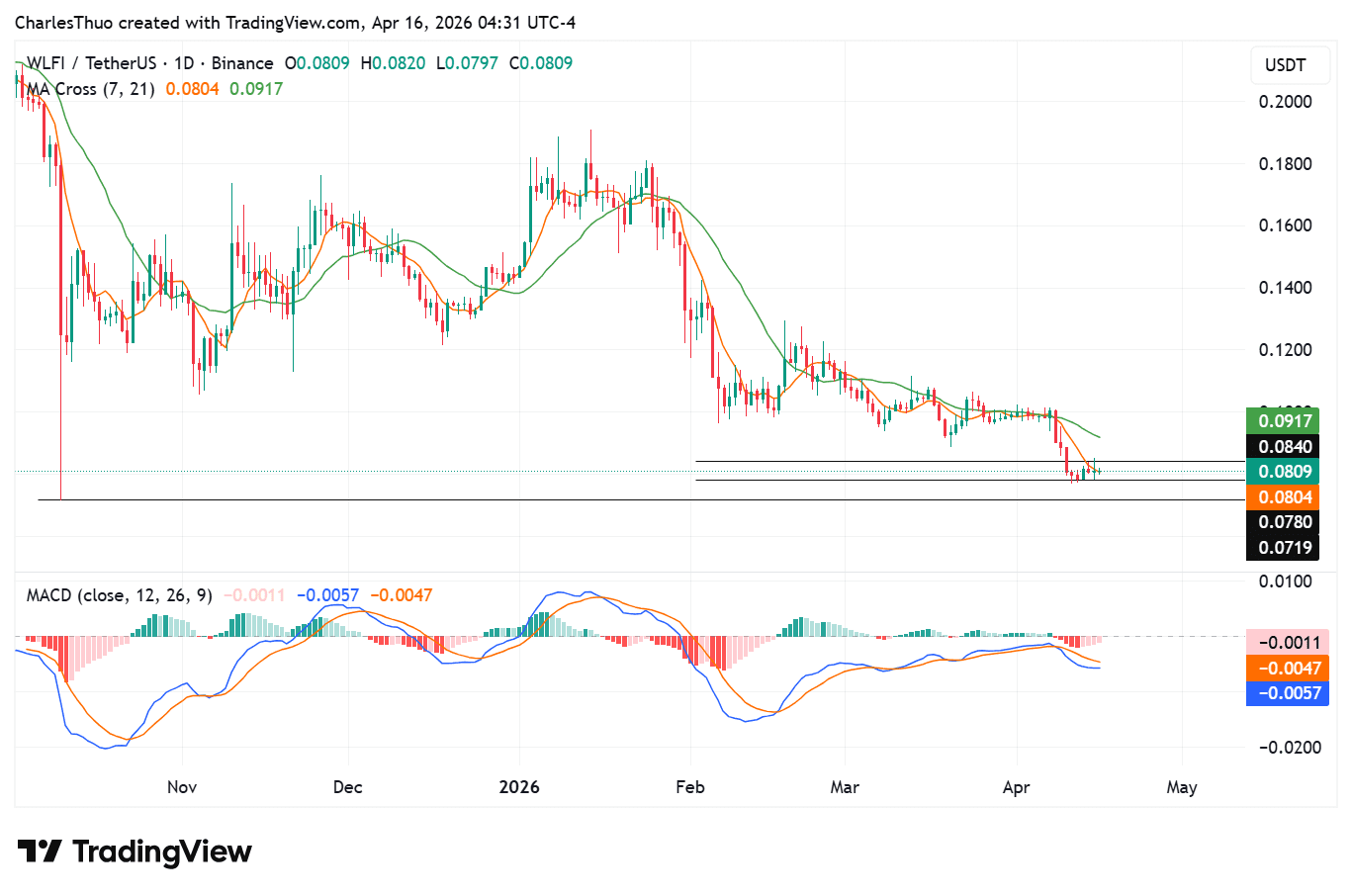Open the WLFI / TetherUS symbol picker
Screen dimensions: 1352x896
(x=94, y=62)
